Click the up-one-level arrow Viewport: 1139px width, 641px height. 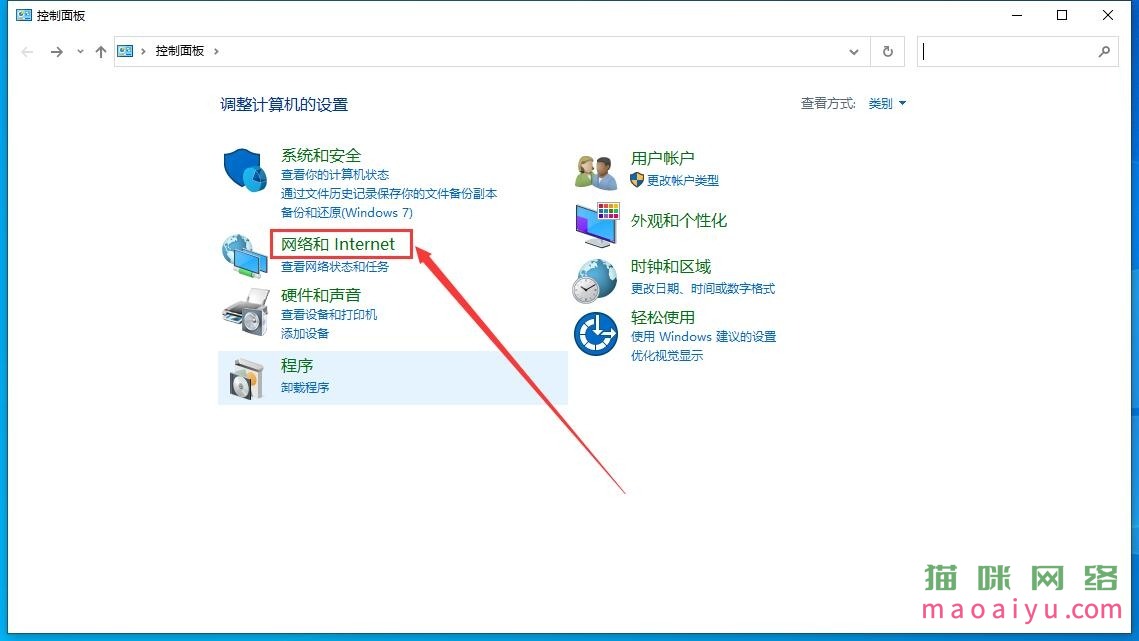[x=100, y=51]
